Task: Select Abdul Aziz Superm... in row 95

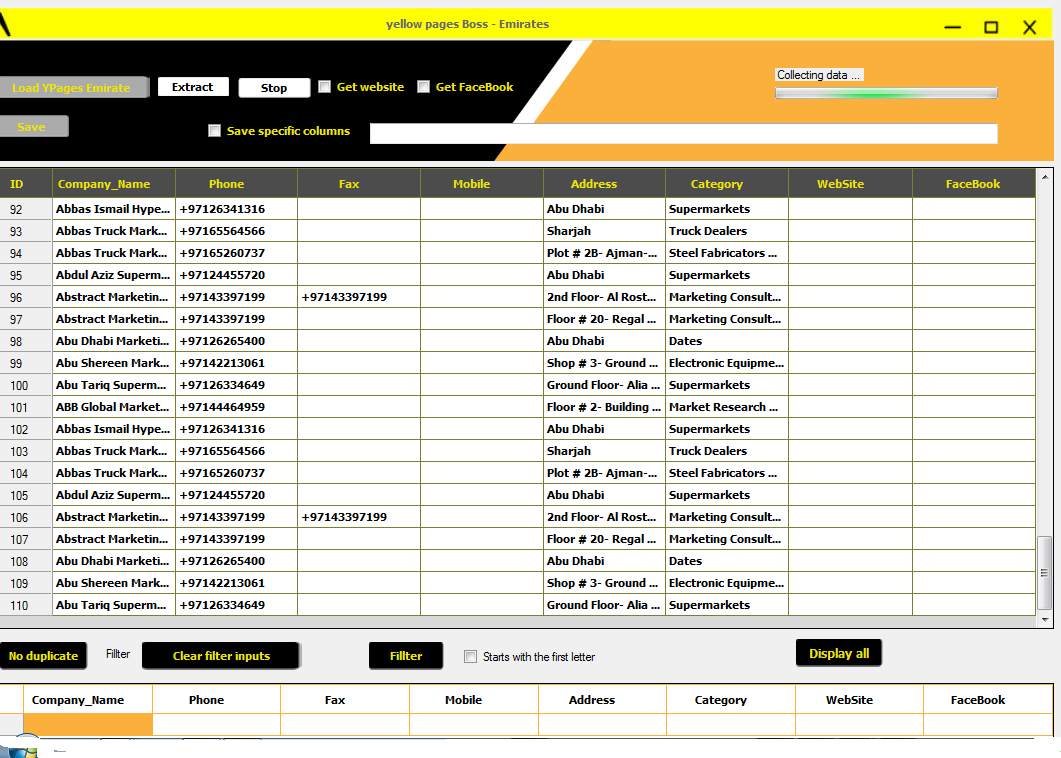Action: [x=114, y=275]
